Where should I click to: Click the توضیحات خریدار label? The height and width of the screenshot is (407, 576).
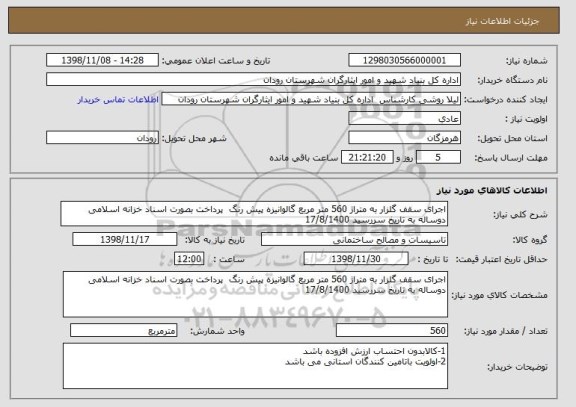click(517, 367)
